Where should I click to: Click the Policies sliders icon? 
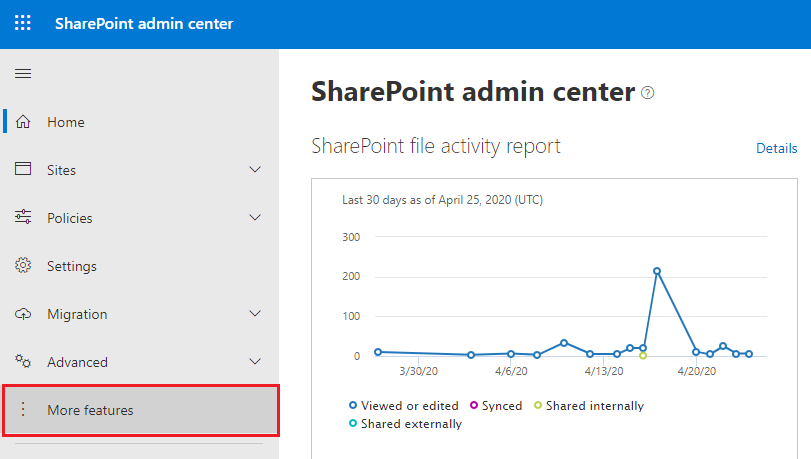click(23, 217)
